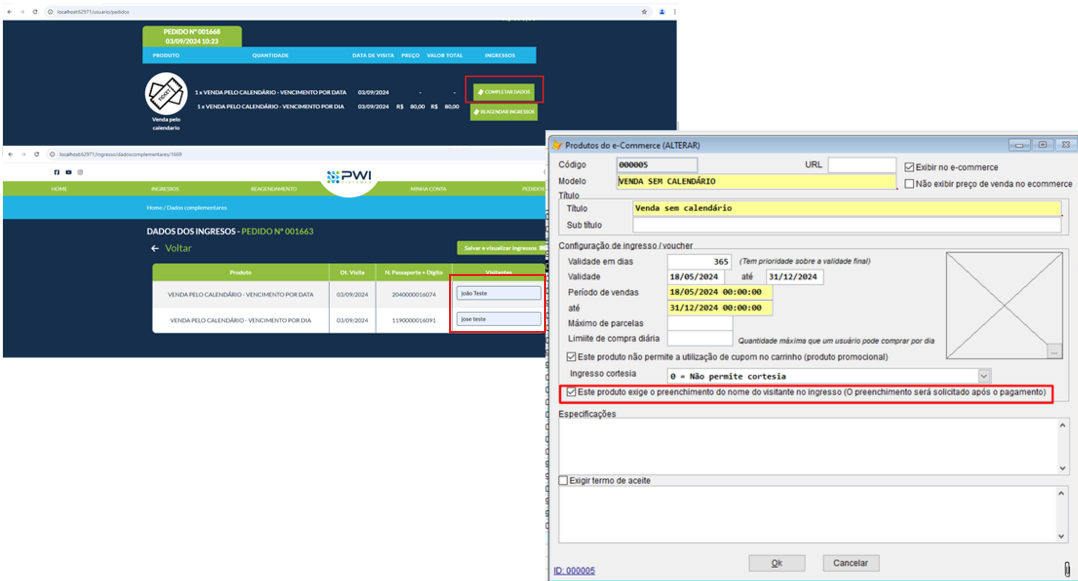Viewport: 1078px width, 581px height.
Task: Click the image browse "..." button
Action: pos(1053,351)
